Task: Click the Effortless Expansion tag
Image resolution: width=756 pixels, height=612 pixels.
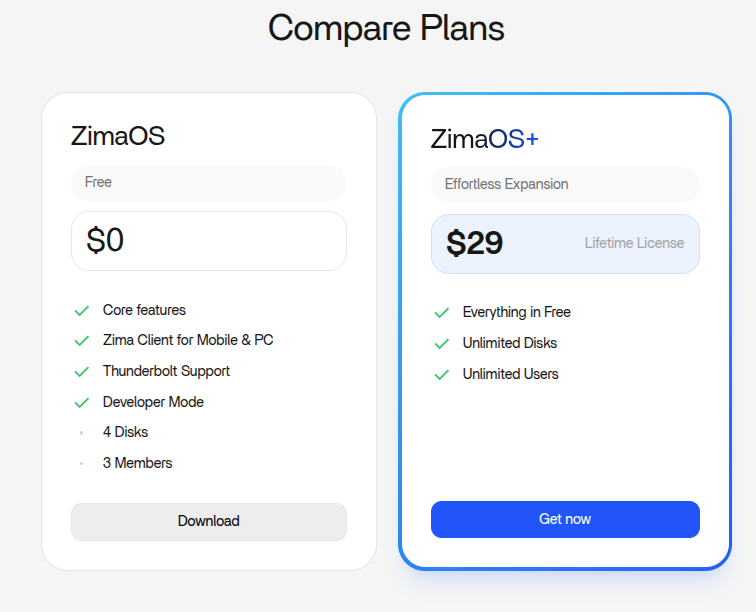Action: point(506,184)
